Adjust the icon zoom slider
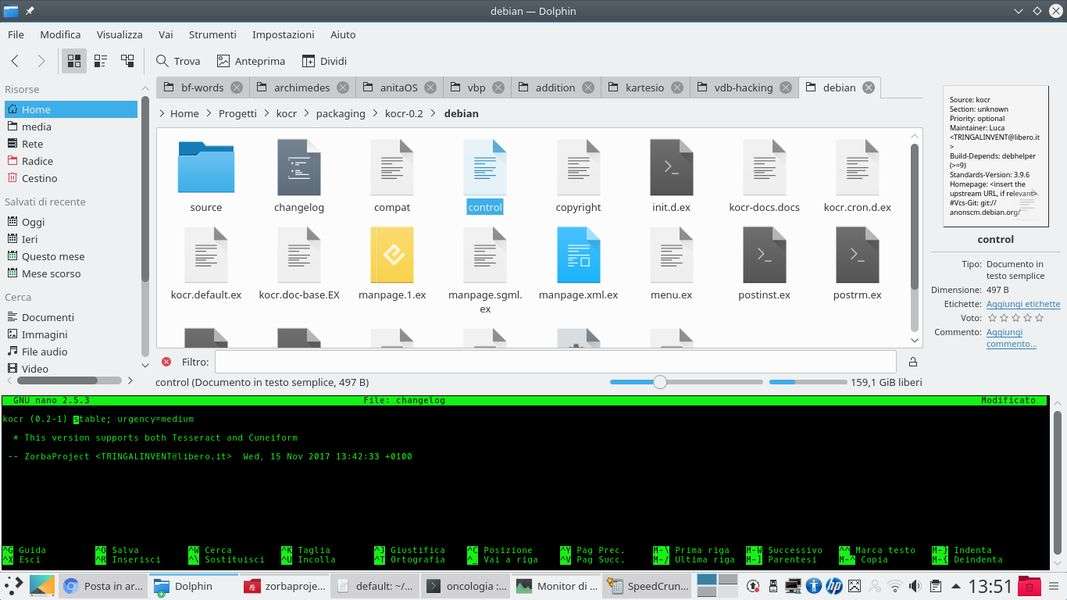 [659, 382]
